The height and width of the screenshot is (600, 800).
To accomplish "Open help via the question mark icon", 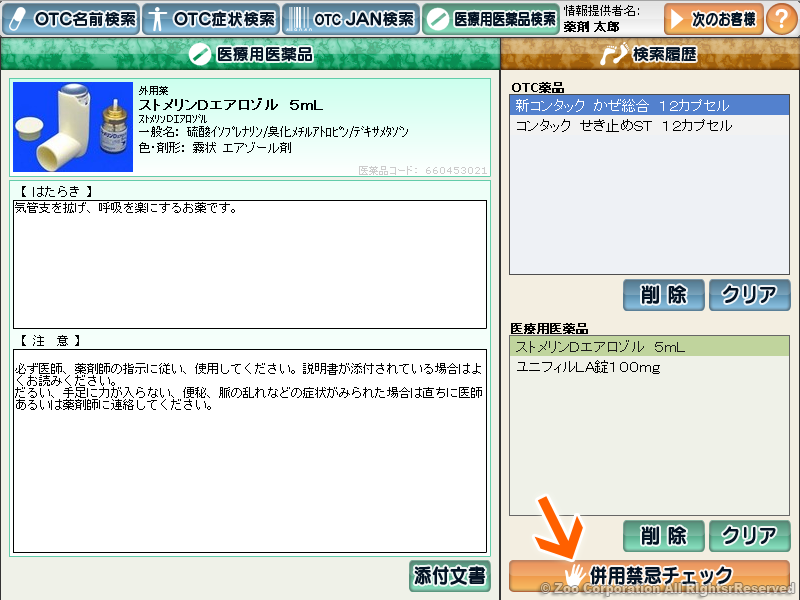I will point(781,19).
